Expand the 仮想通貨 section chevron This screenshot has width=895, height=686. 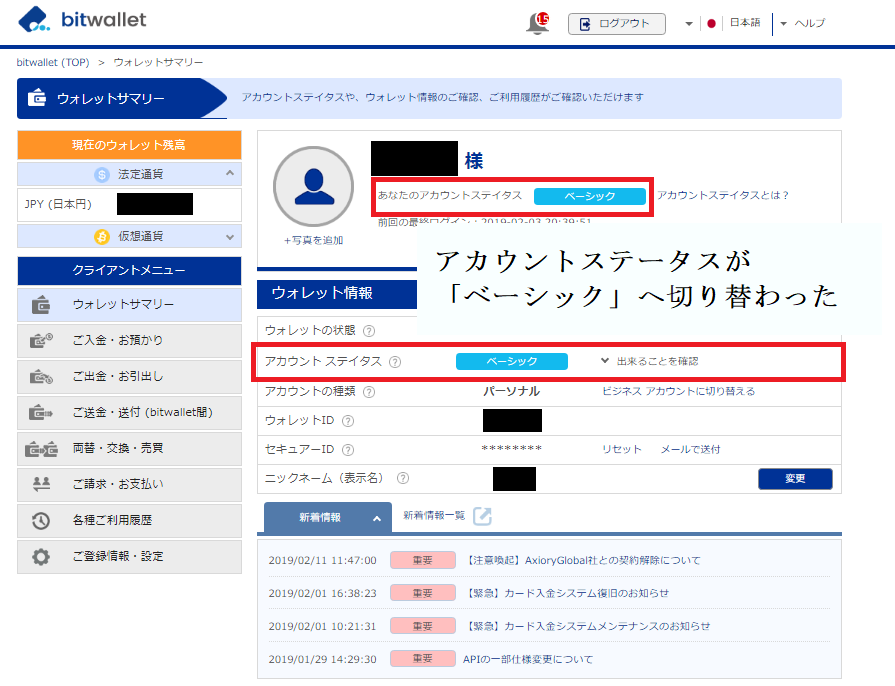tap(230, 237)
